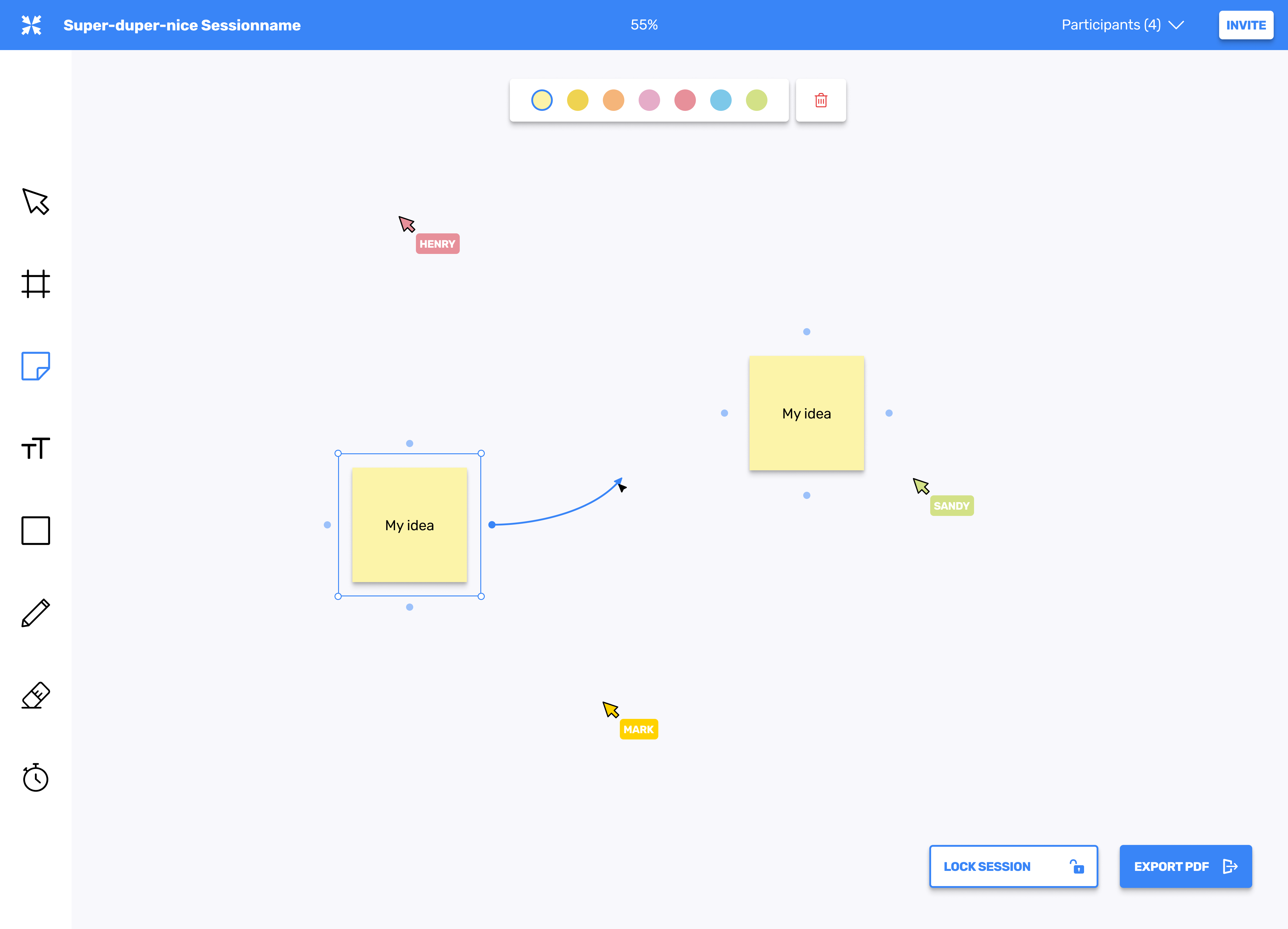Select the arrow pointer tool

[36, 201]
